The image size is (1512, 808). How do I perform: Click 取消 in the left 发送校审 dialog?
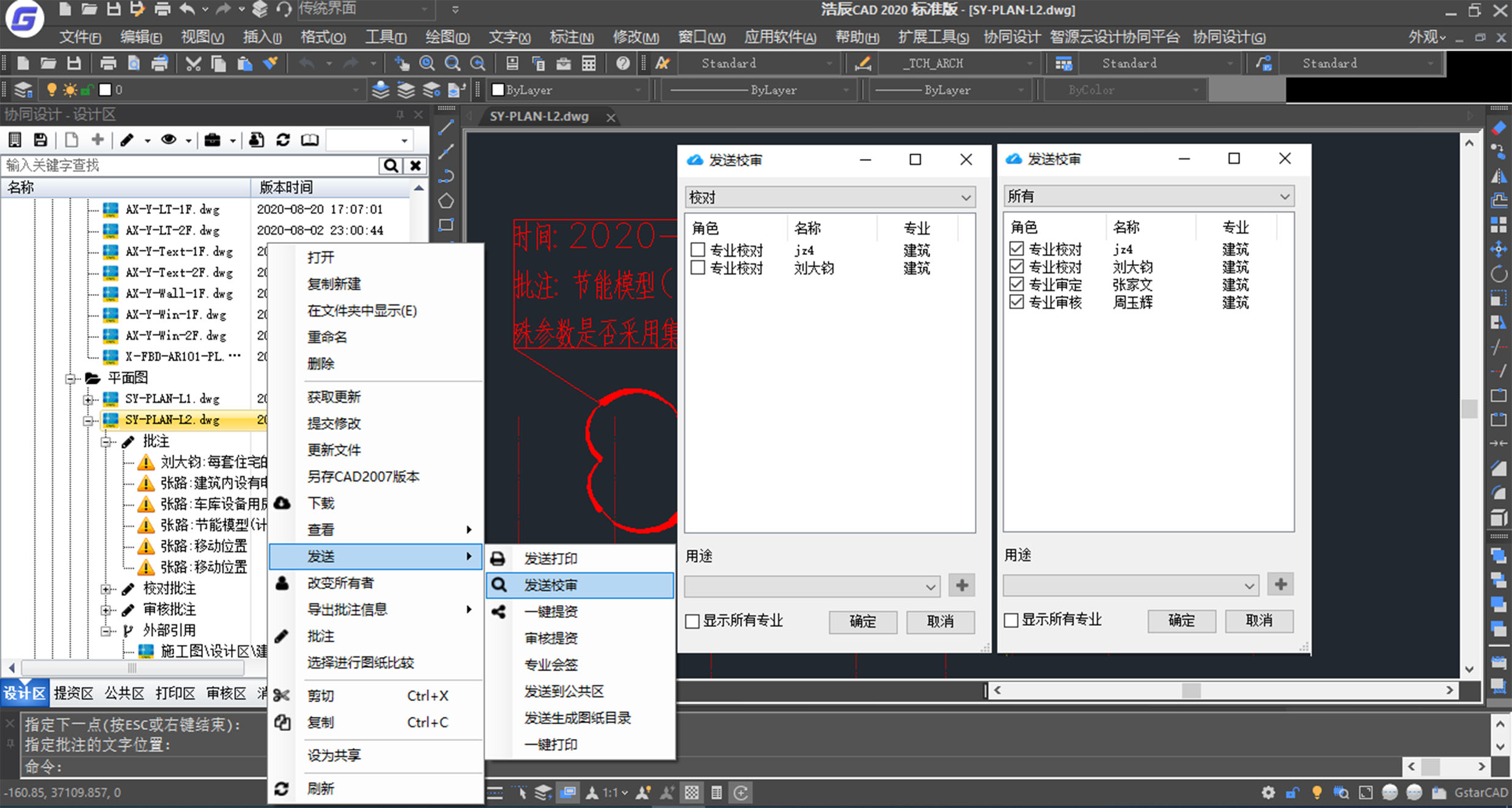coord(940,622)
